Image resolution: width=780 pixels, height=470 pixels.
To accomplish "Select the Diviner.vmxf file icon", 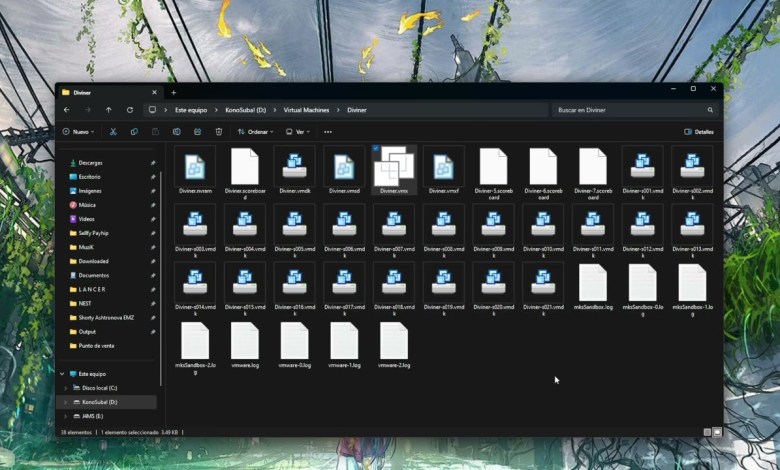I will coord(444,167).
